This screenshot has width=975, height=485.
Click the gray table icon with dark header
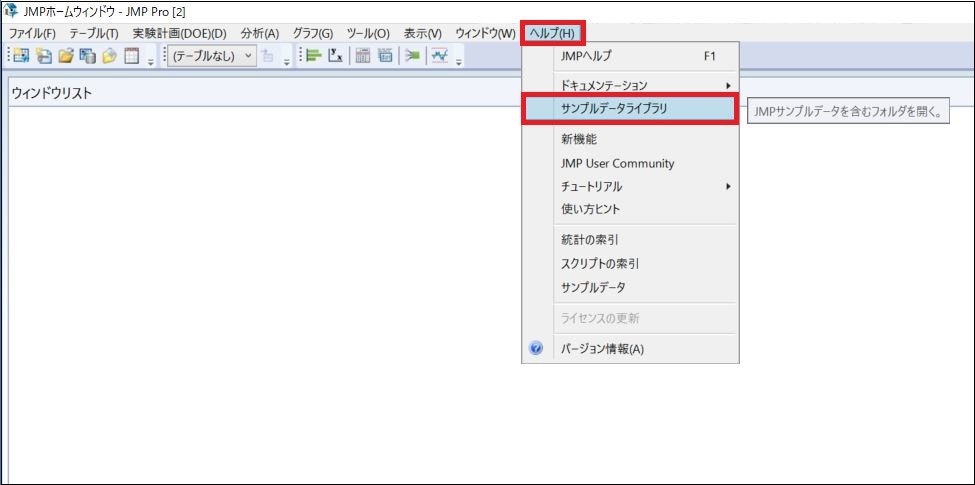(x=363, y=56)
